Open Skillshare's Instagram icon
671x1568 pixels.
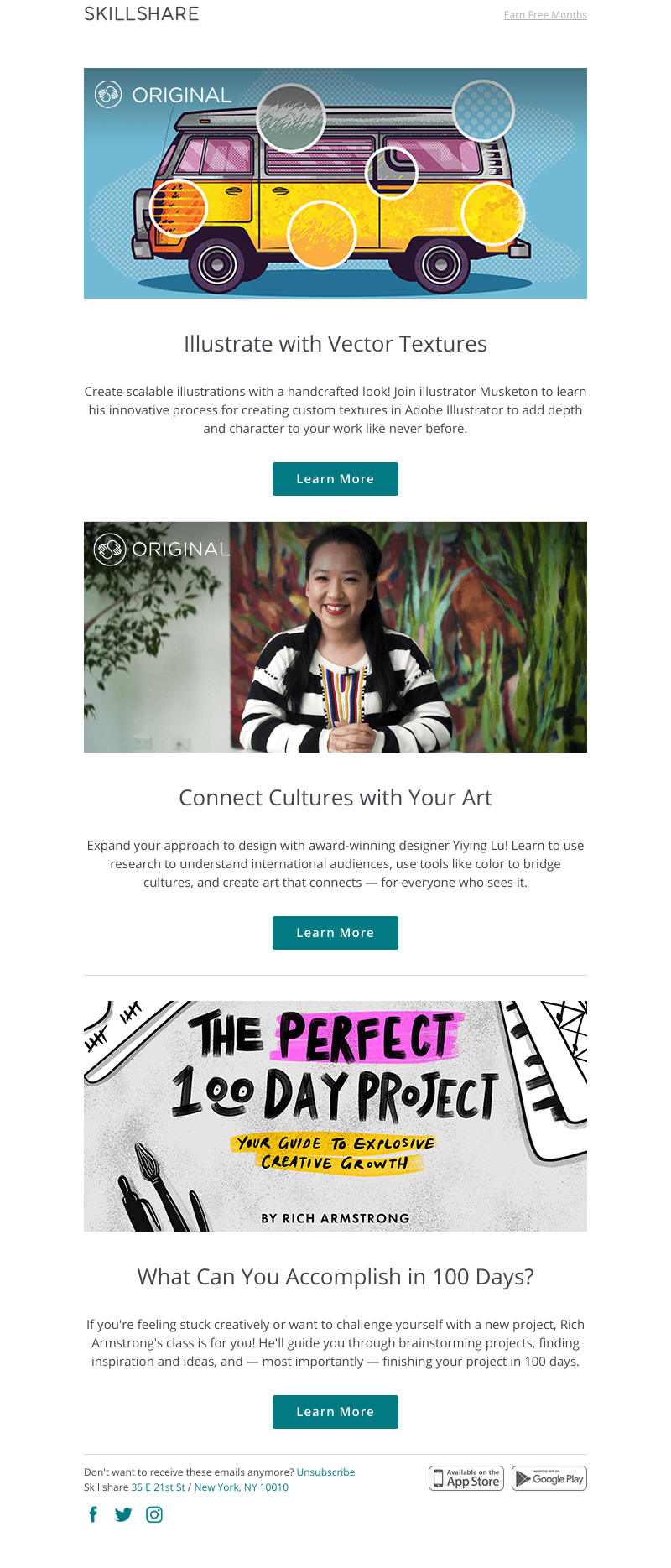click(154, 1514)
